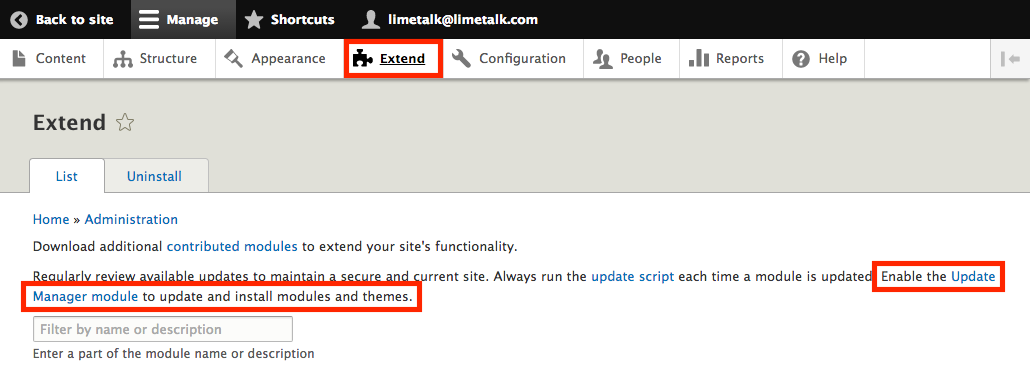
Task: Add Extend page to shortcuts star
Action: click(x=125, y=122)
